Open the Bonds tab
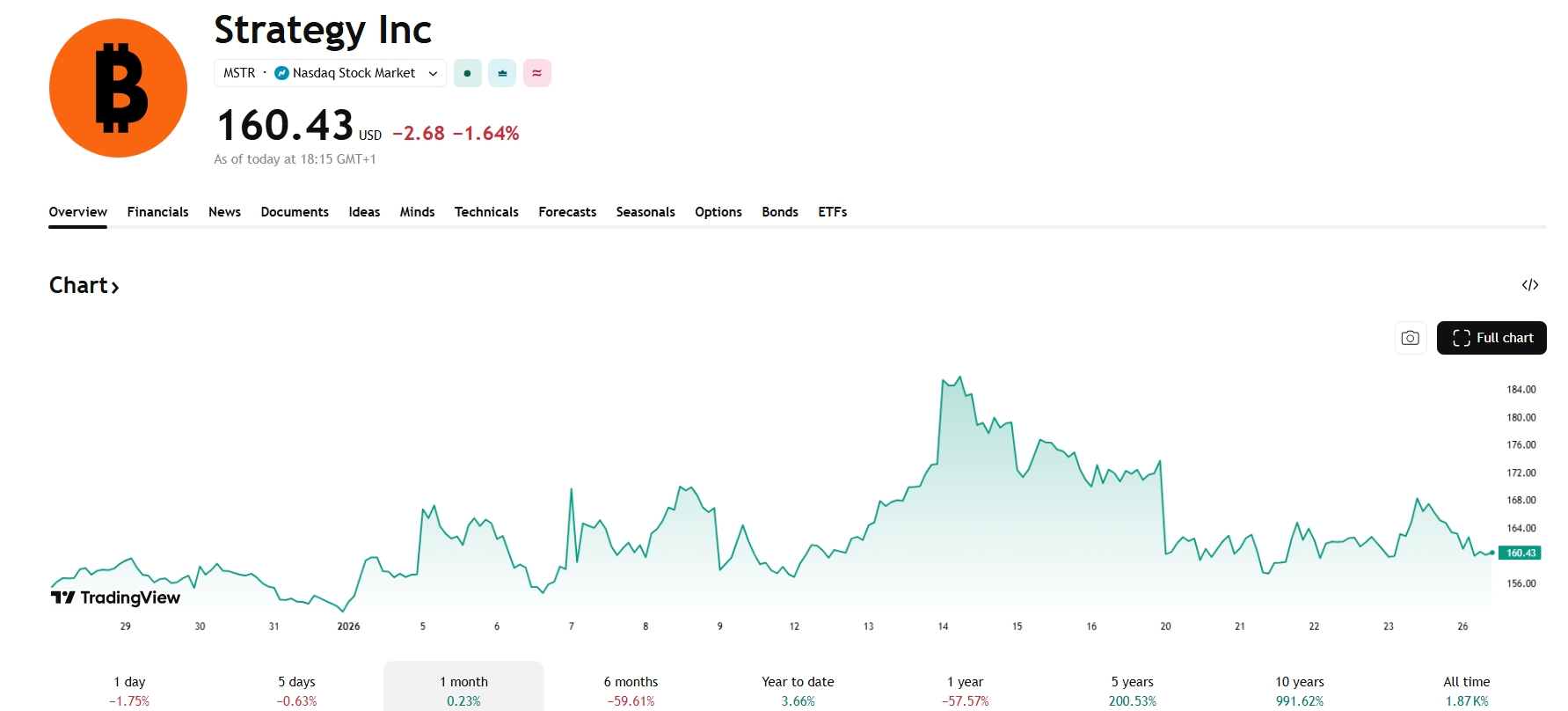Image resolution: width=1568 pixels, height=711 pixels. tap(780, 212)
